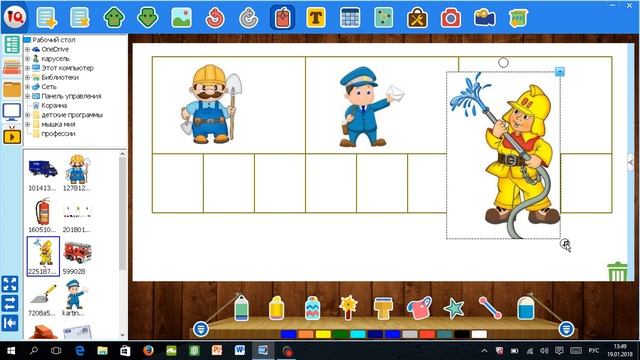
Task: Expand the мышка мия folder node
Action: 27,124
